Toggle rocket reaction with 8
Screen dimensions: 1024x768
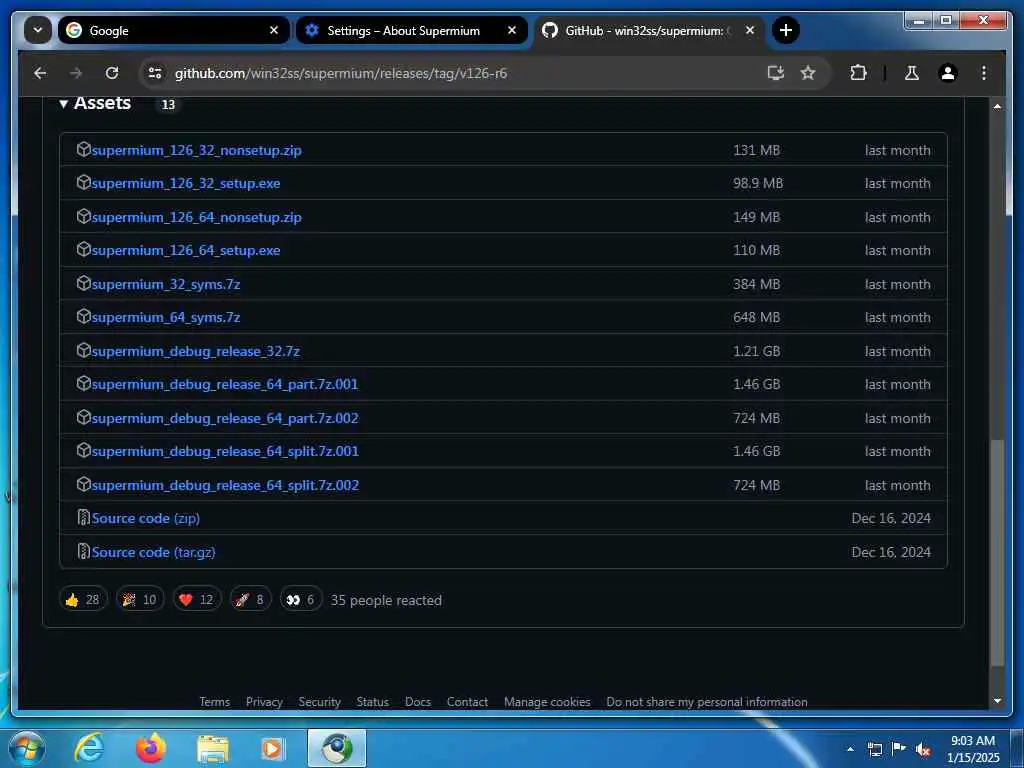[x=250, y=600]
